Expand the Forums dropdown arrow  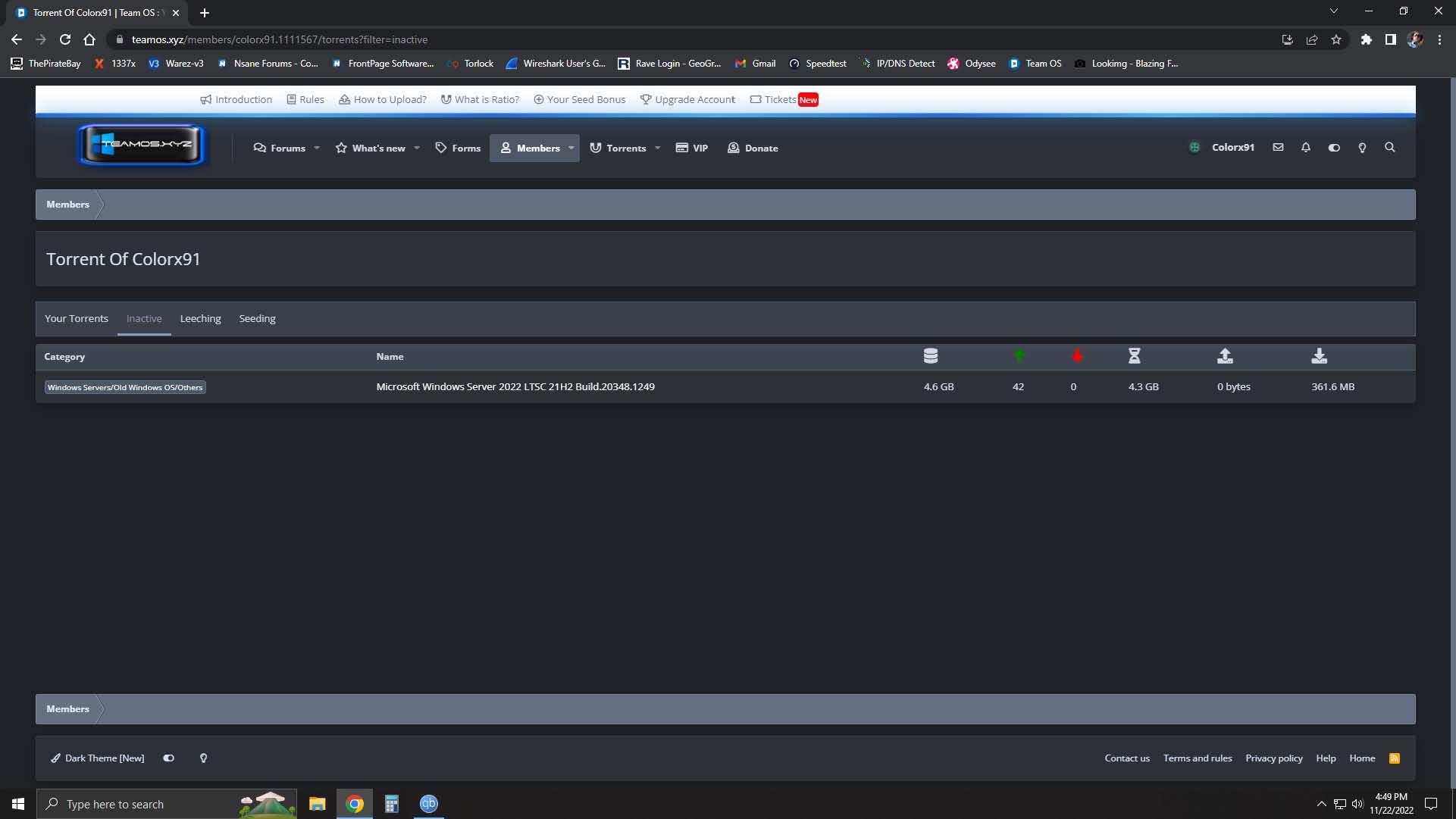(317, 148)
